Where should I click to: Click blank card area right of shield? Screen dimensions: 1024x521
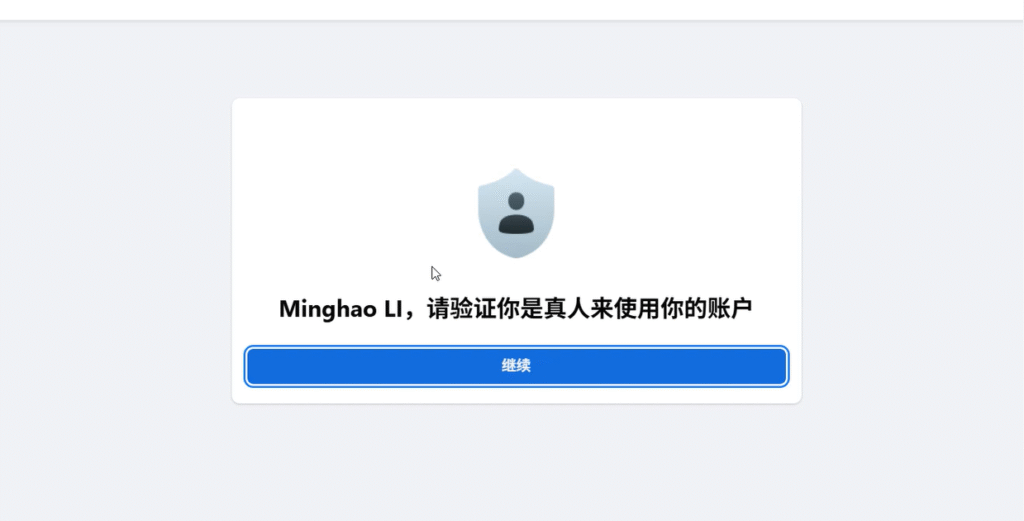[x=678, y=213]
